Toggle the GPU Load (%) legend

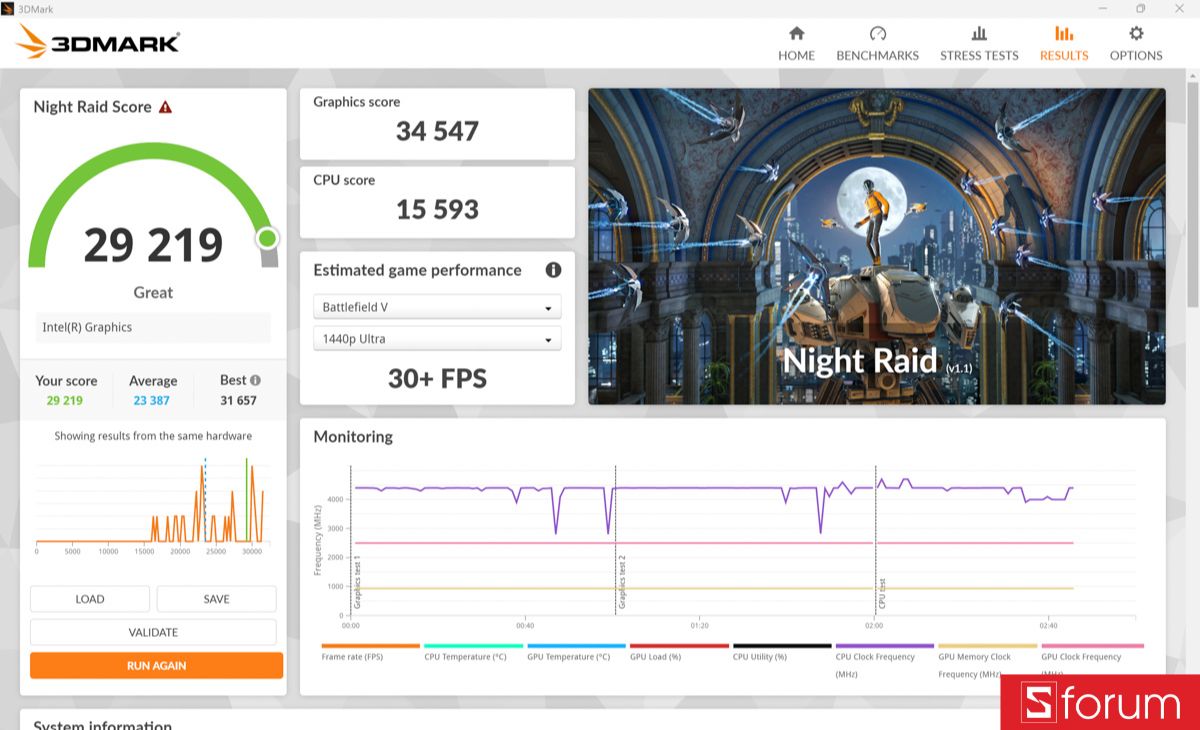pos(679,652)
